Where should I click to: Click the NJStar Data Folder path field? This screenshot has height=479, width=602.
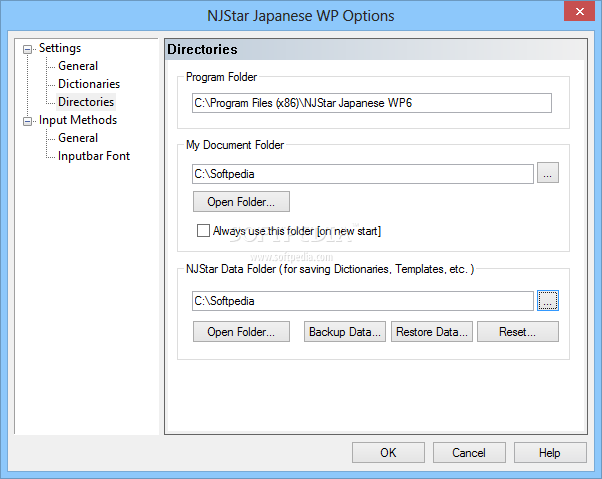(363, 301)
